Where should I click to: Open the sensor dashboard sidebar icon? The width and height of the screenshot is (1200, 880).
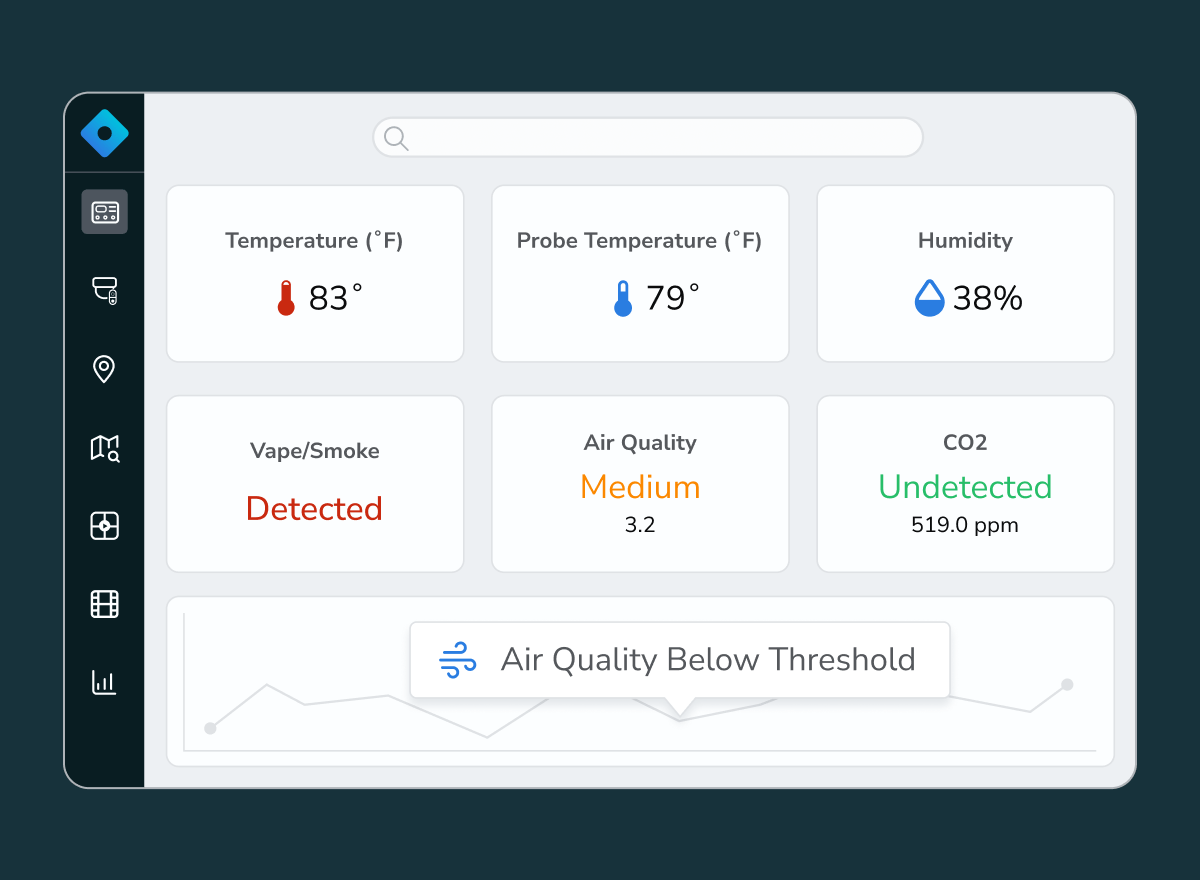(104, 212)
